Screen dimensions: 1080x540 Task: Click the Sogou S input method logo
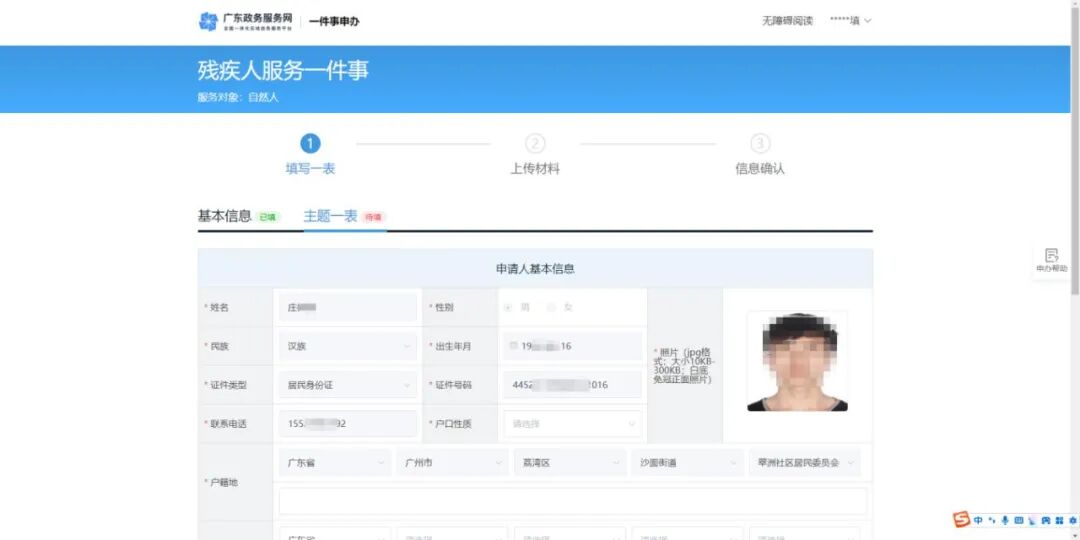(962, 519)
